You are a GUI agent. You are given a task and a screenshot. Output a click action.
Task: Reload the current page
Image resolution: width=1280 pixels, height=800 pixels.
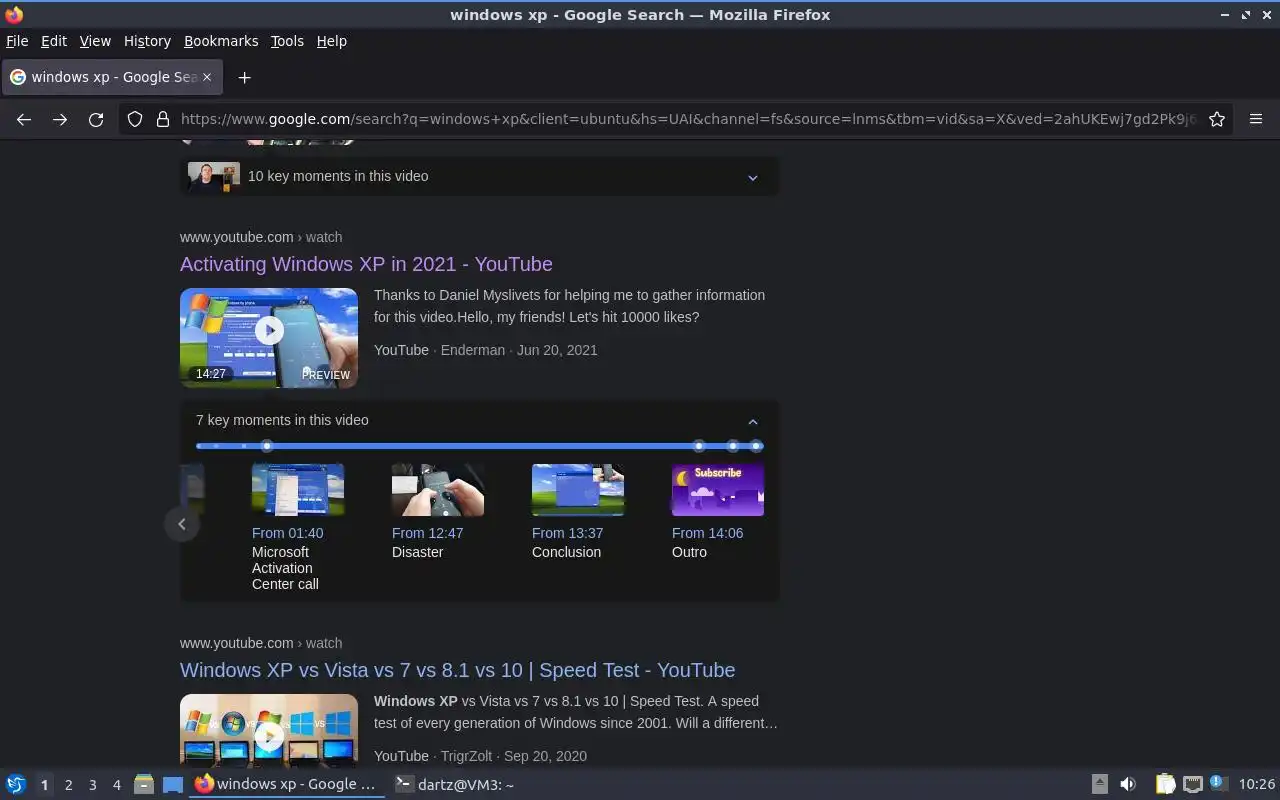click(96, 119)
